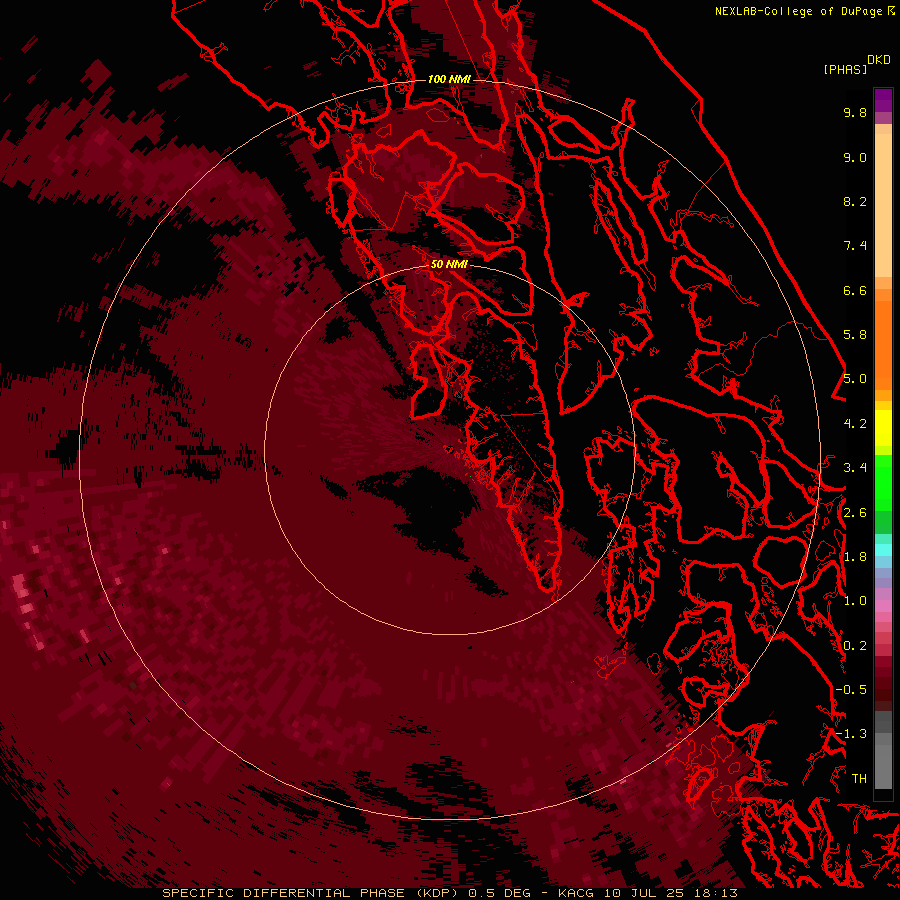The image size is (900, 900).
Task: Click the 4.2 value on color scale
Action: [x=855, y=424]
